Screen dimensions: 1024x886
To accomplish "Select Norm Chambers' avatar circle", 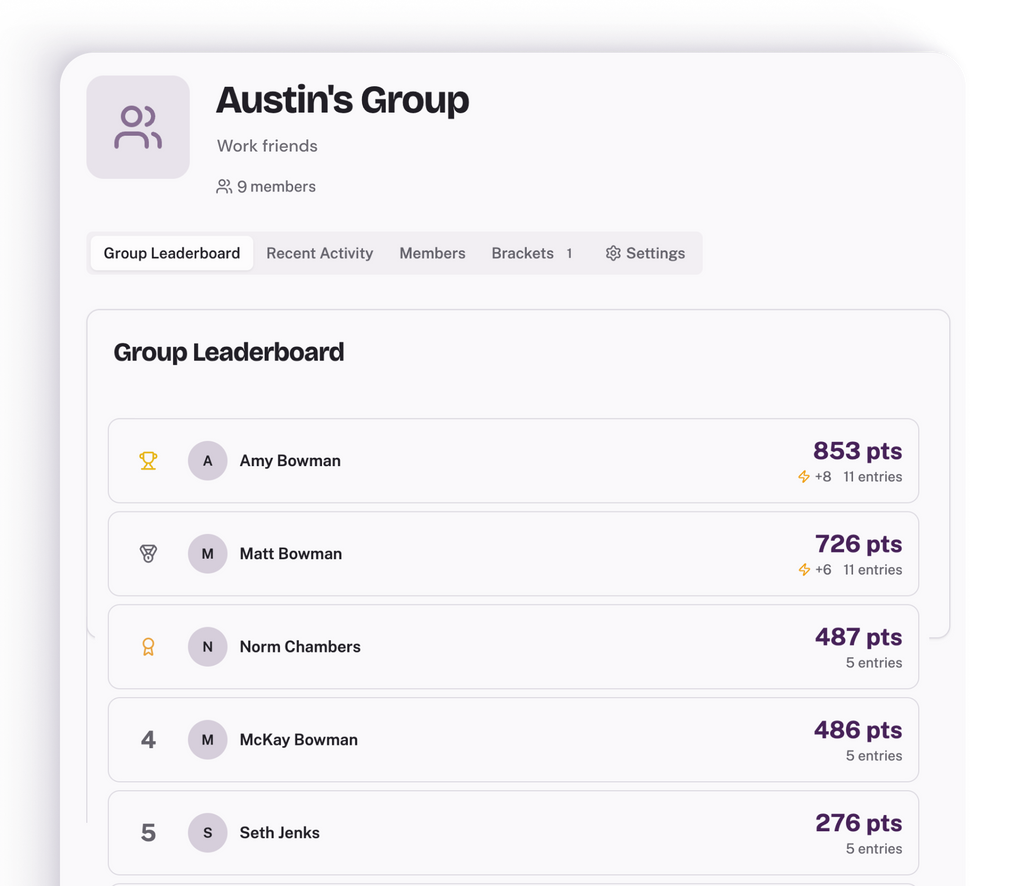I will coord(208,647).
